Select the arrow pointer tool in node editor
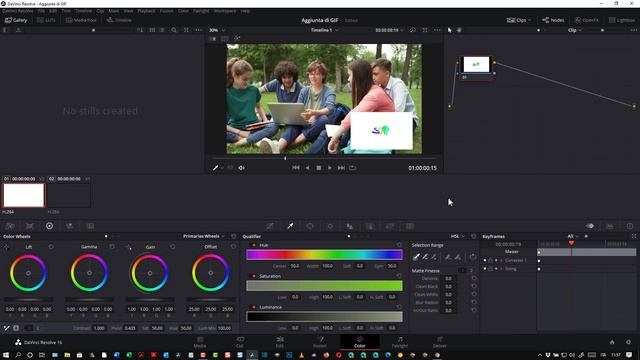Screen dimensions: 640x360 [x=450, y=30]
